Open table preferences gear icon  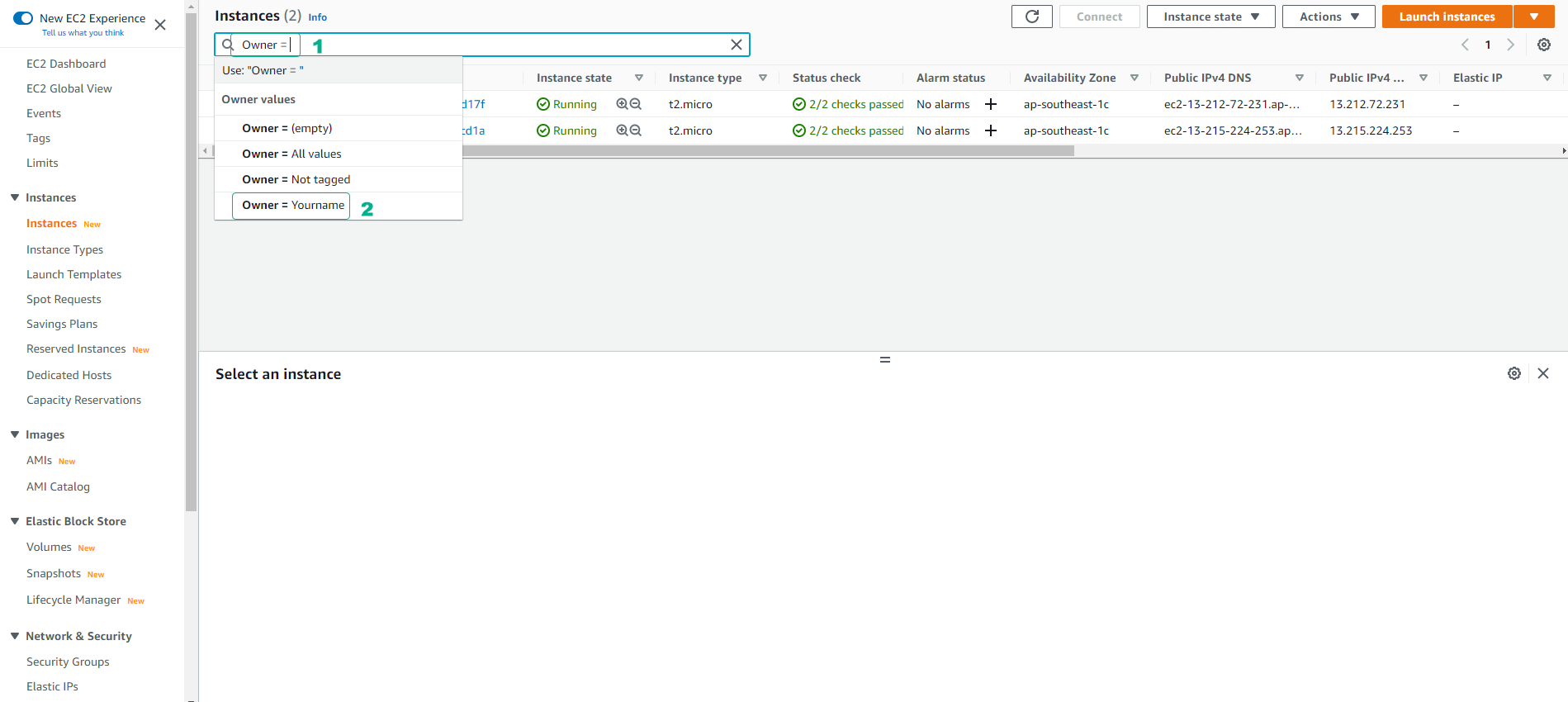click(1544, 45)
